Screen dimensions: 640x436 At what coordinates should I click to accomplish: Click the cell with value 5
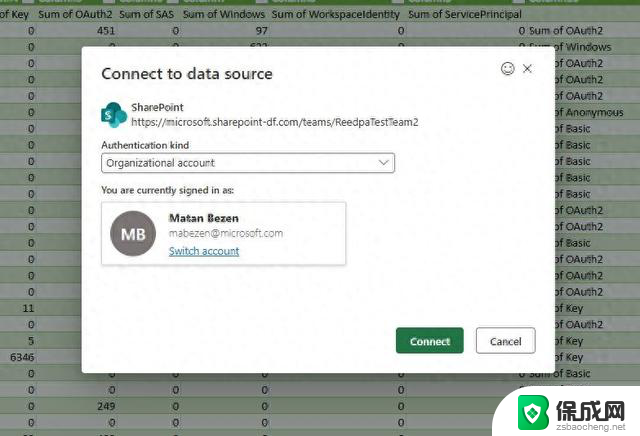click(x=31, y=341)
